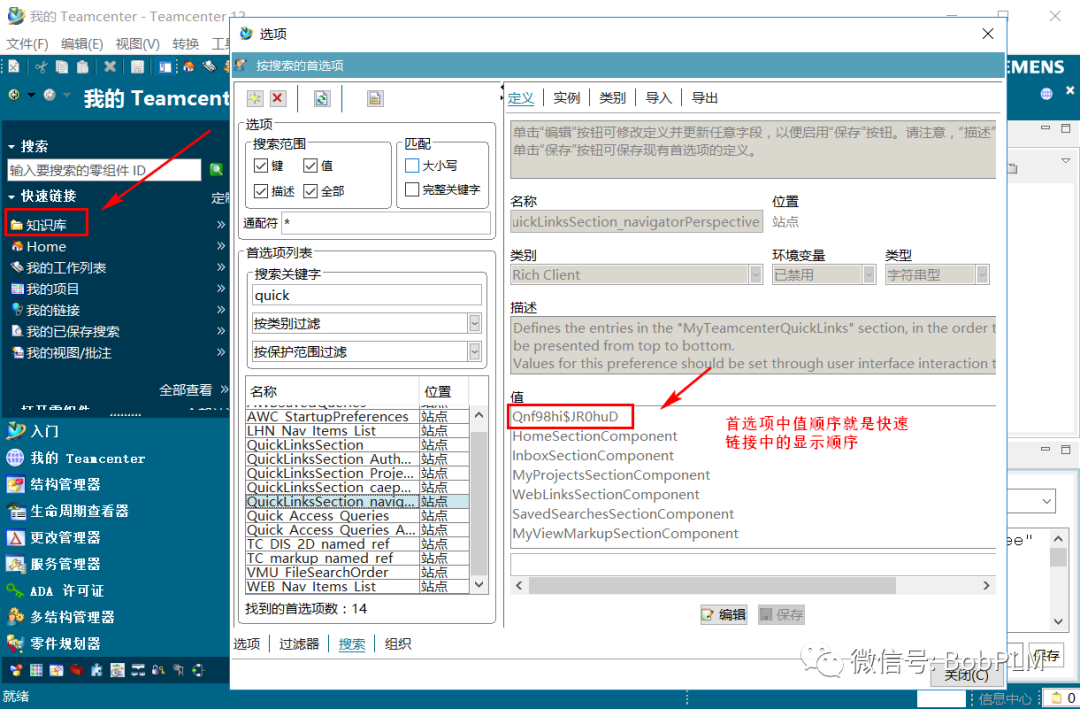Click the 搜索关键字 field containing quick
This screenshot has height=709, width=1080.
point(367,295)
